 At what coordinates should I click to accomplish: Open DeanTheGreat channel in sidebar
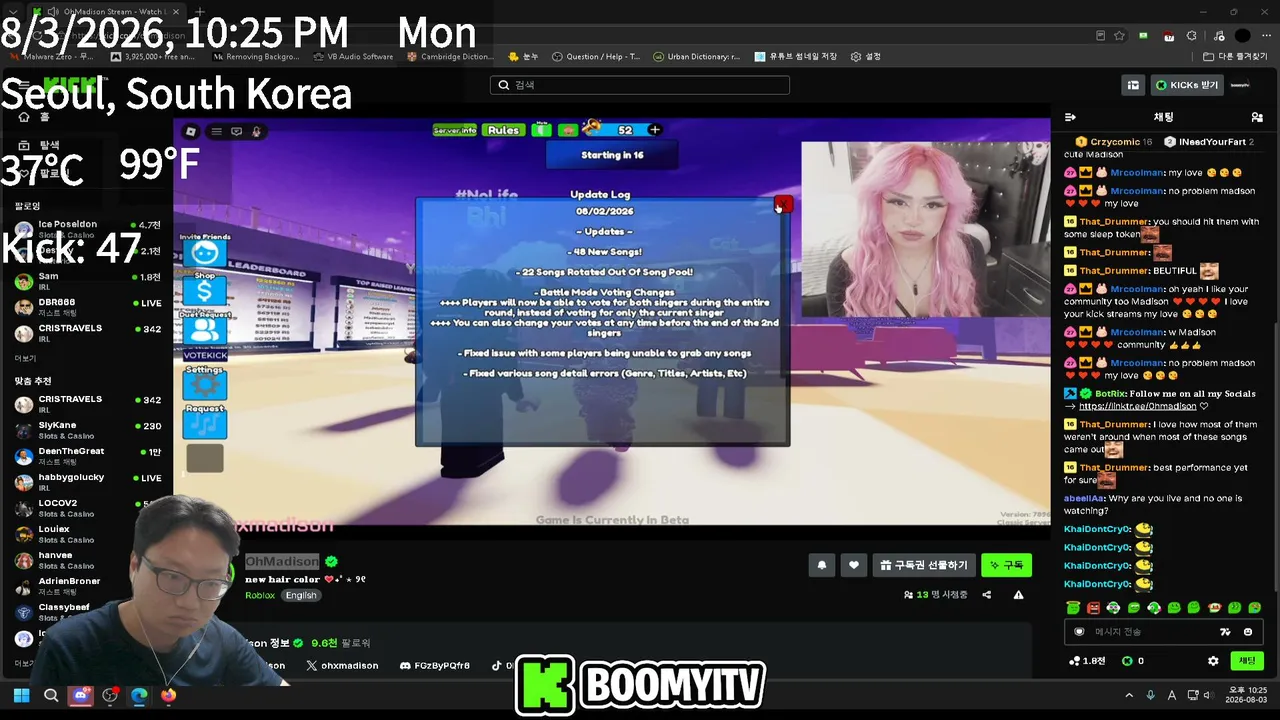88,456
